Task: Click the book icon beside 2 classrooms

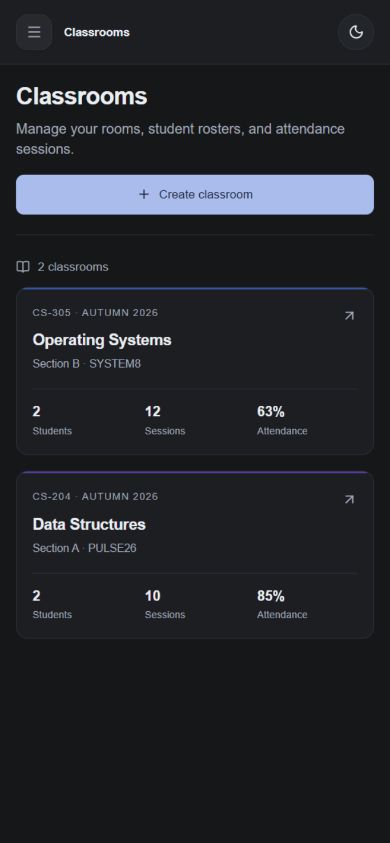Action: (x=23, y=267)
